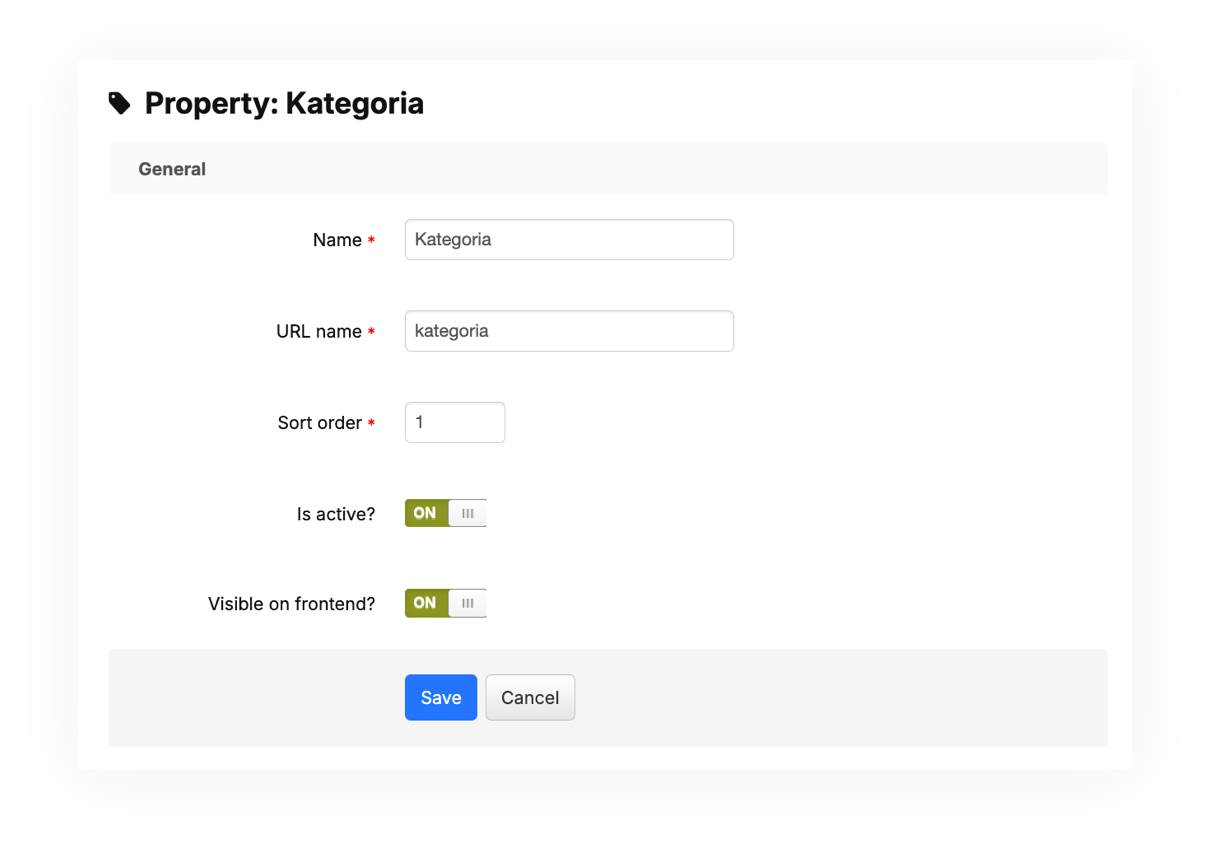Select the General section header
The image size is (1226, 842).
172,169
